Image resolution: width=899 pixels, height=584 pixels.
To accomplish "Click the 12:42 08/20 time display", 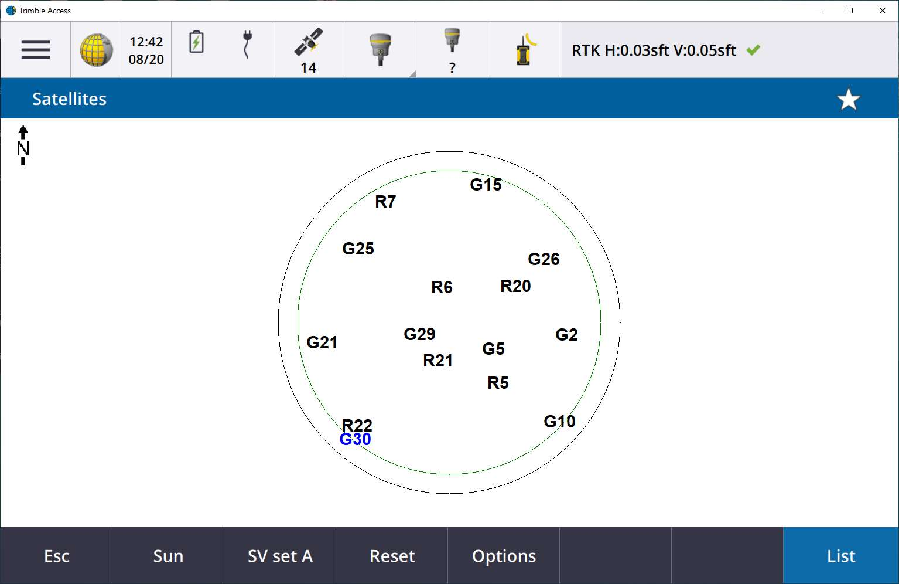I will pos(146,50).
